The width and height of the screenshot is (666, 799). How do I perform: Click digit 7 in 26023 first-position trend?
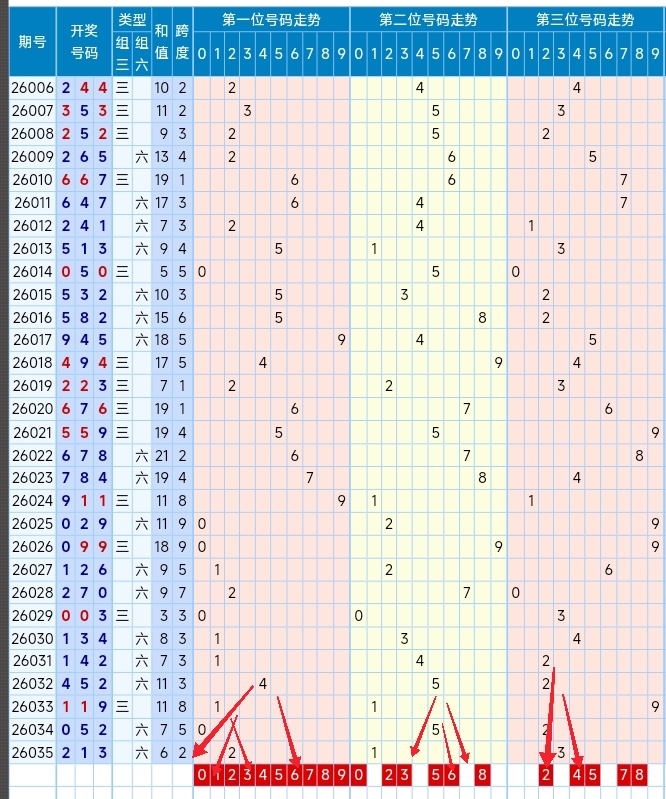coord(310,478)
